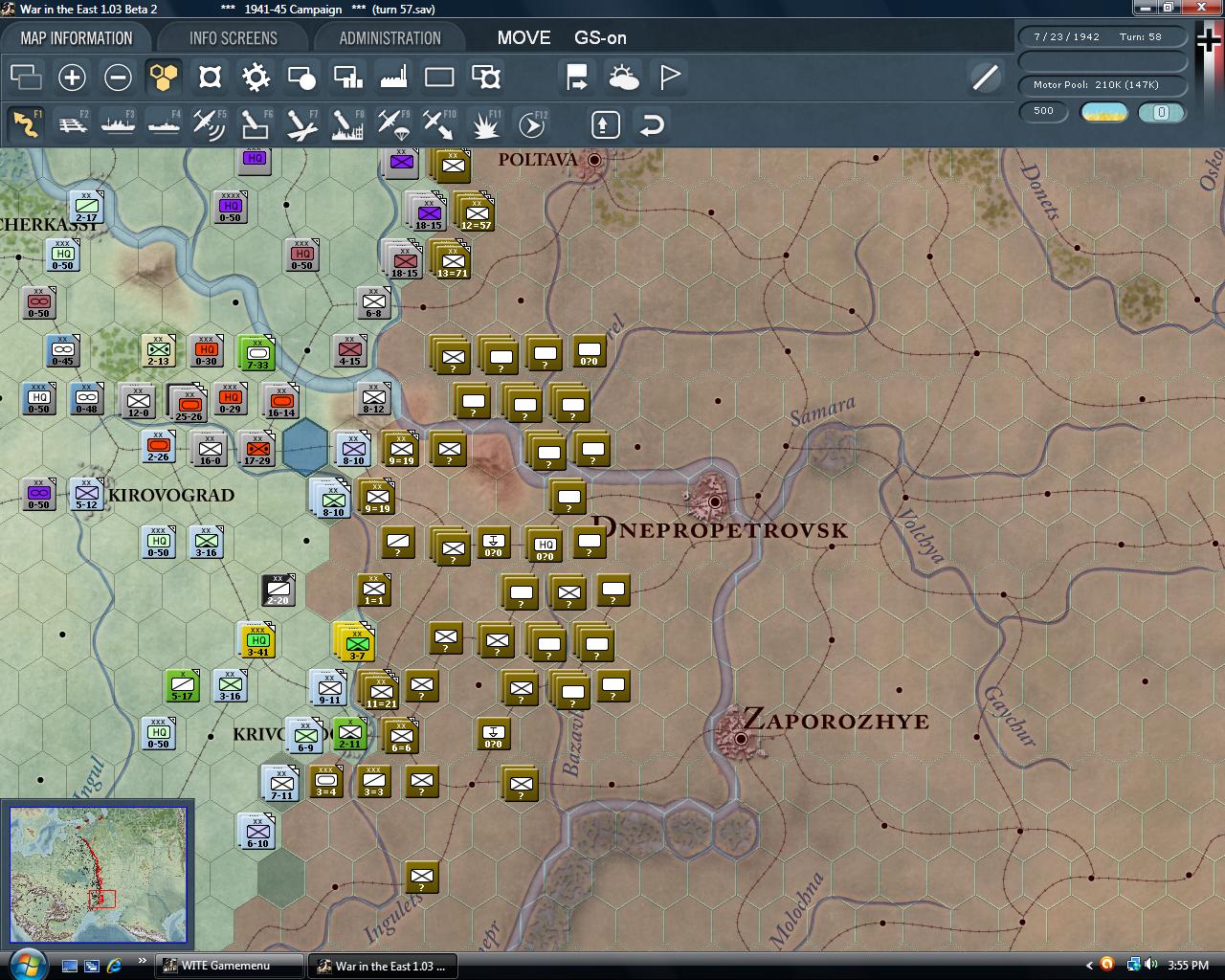Click the Motor Pool readout
Screen dimensions: 1225x980
click(1102, 85)
